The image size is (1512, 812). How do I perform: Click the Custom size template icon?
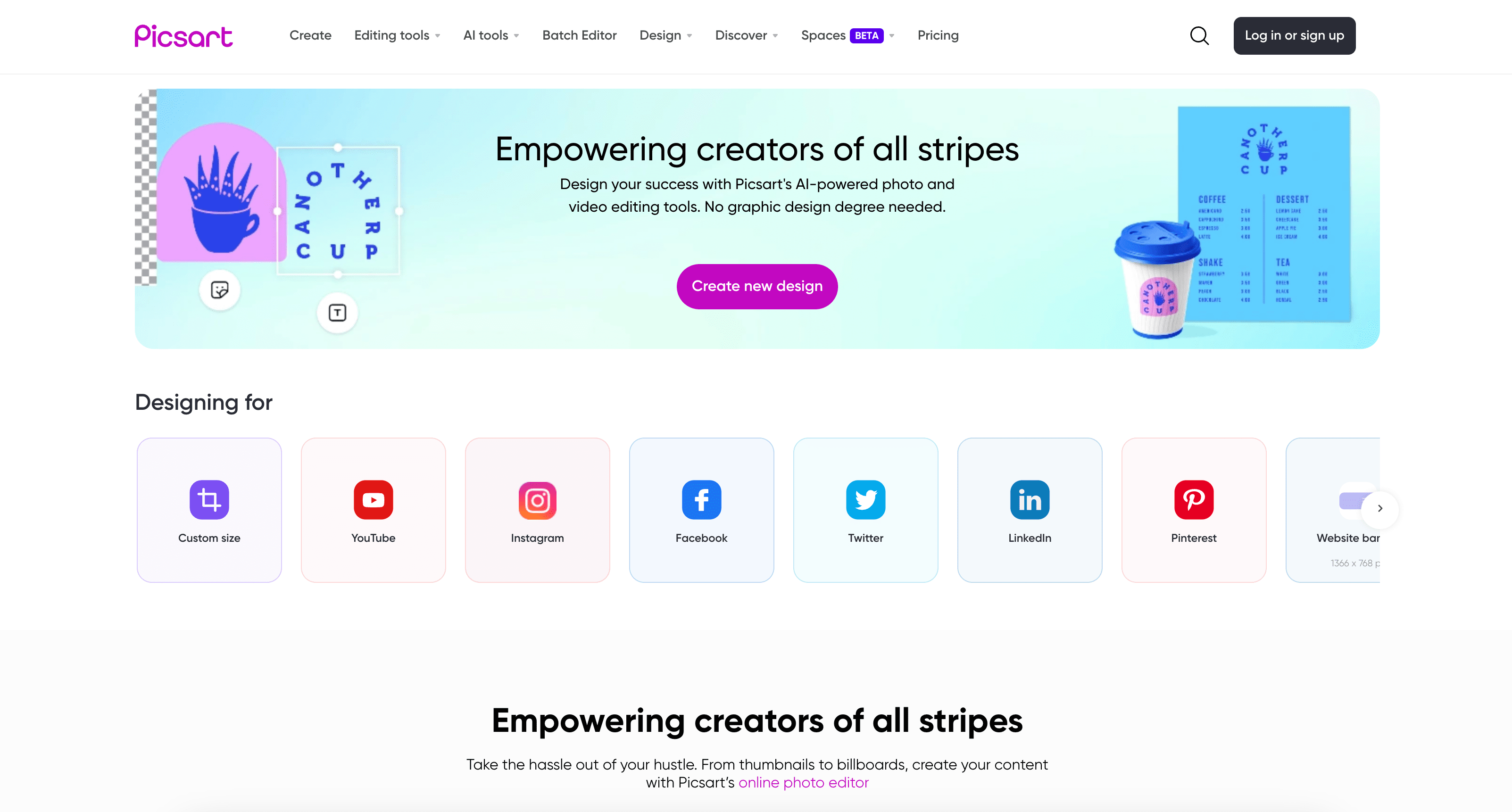(208, 498)
